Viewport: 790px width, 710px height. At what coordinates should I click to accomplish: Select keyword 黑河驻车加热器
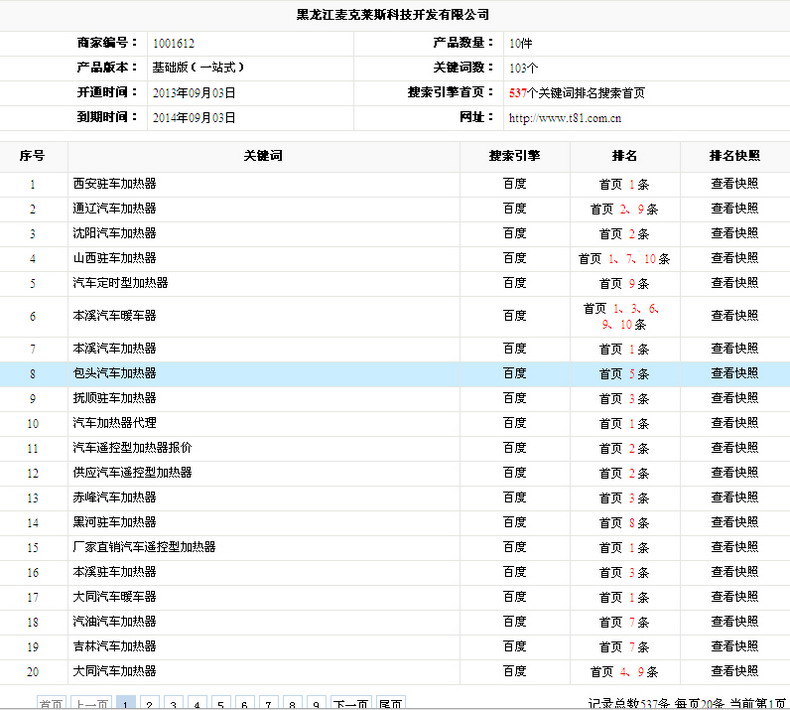[114, 522]
